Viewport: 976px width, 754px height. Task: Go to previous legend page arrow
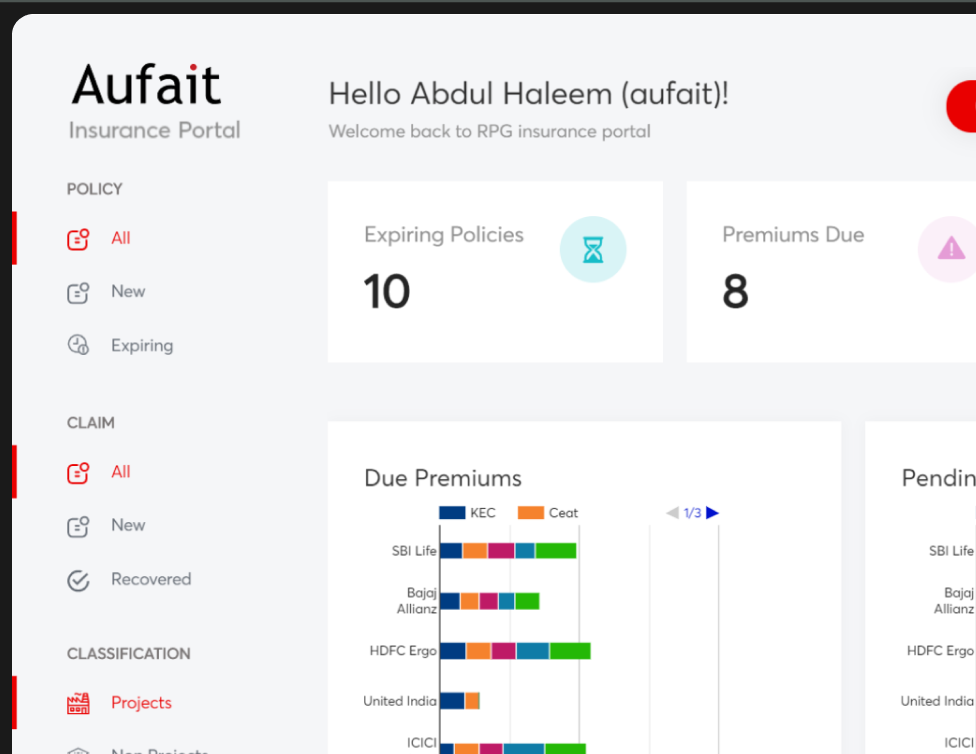click(x=673, y=513)
